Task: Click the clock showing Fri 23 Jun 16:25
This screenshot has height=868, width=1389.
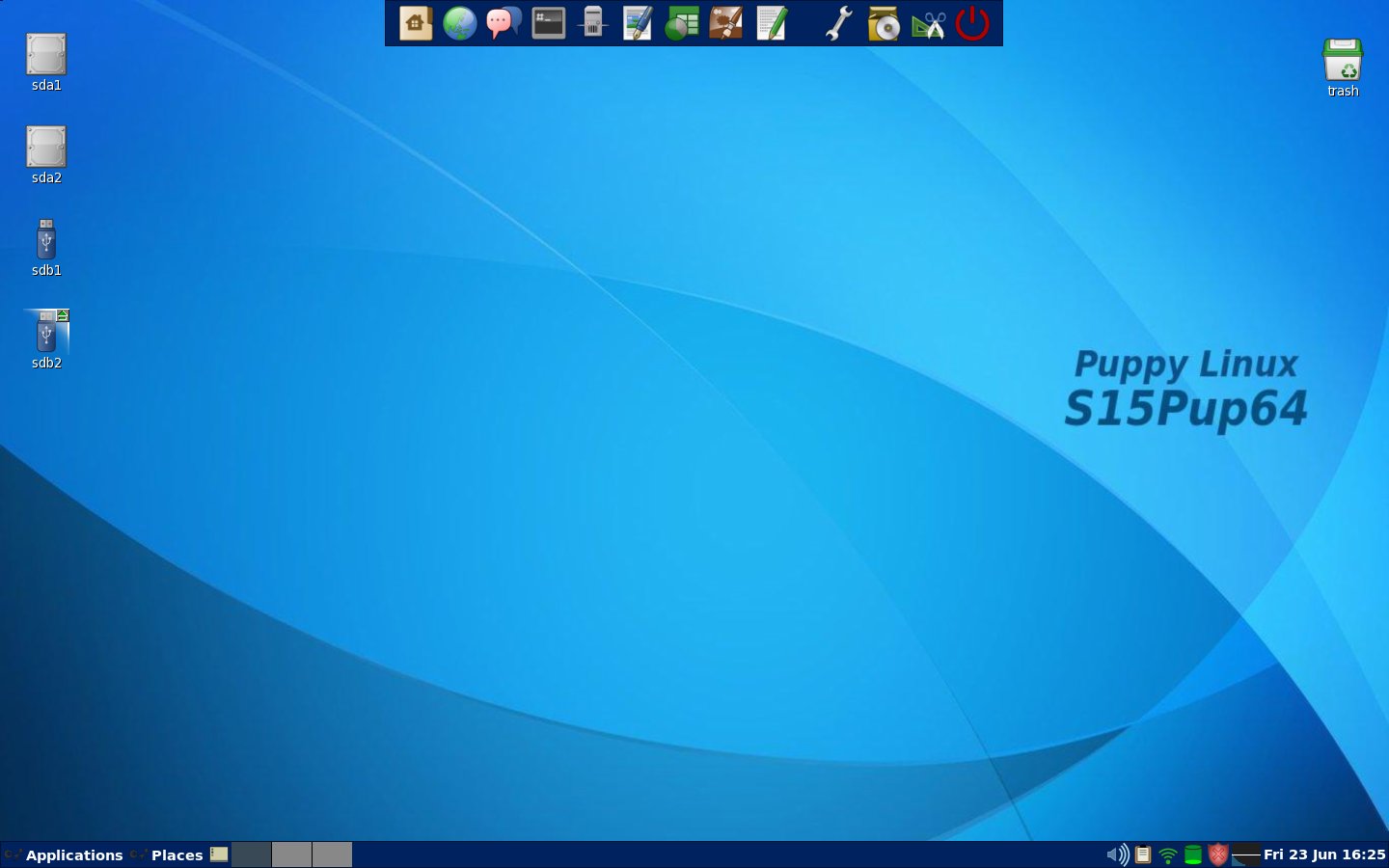Action: [1324, 854]
